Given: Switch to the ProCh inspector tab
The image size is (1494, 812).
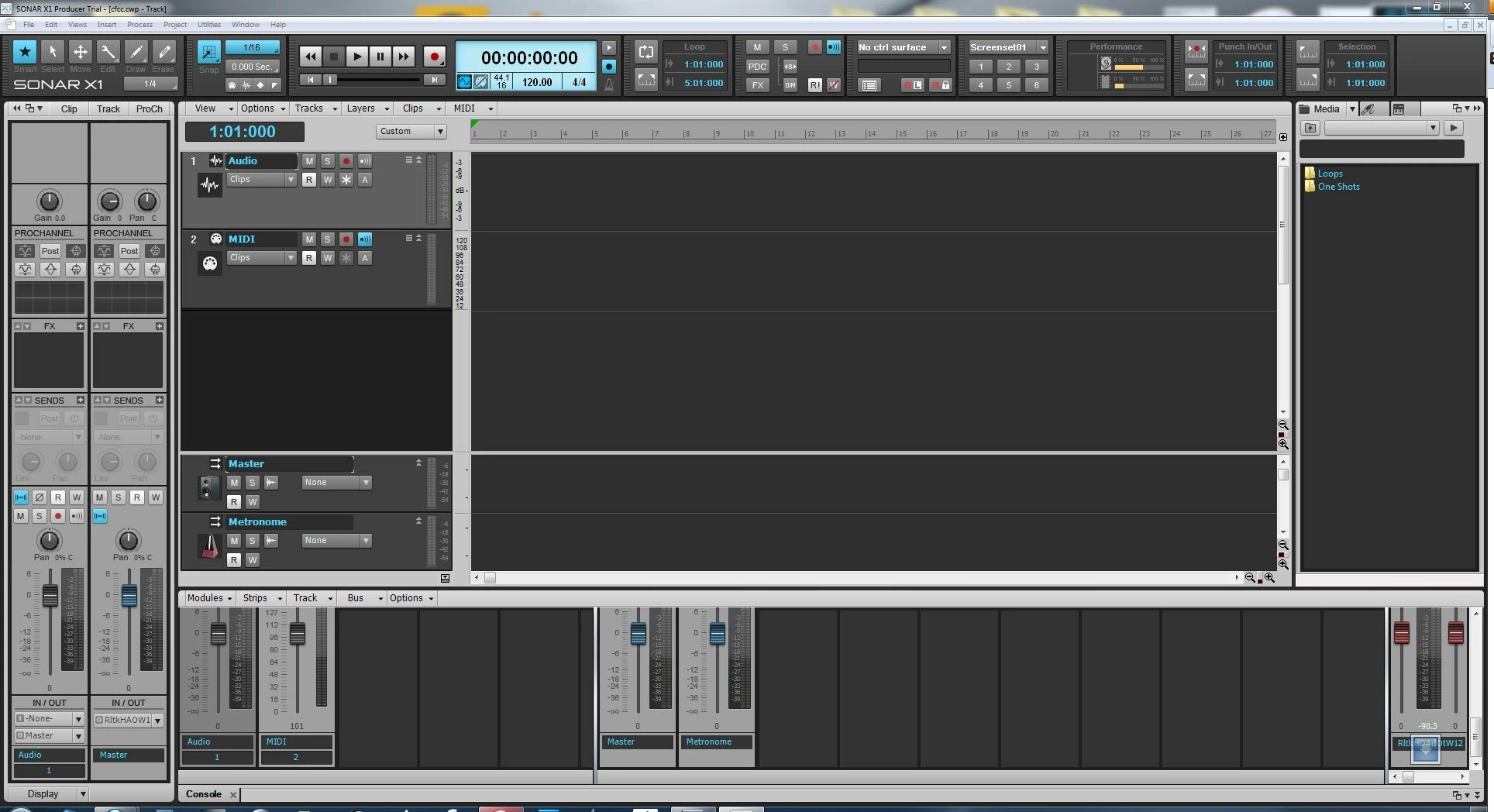Looking at the screenshot, I should (150, 109).
